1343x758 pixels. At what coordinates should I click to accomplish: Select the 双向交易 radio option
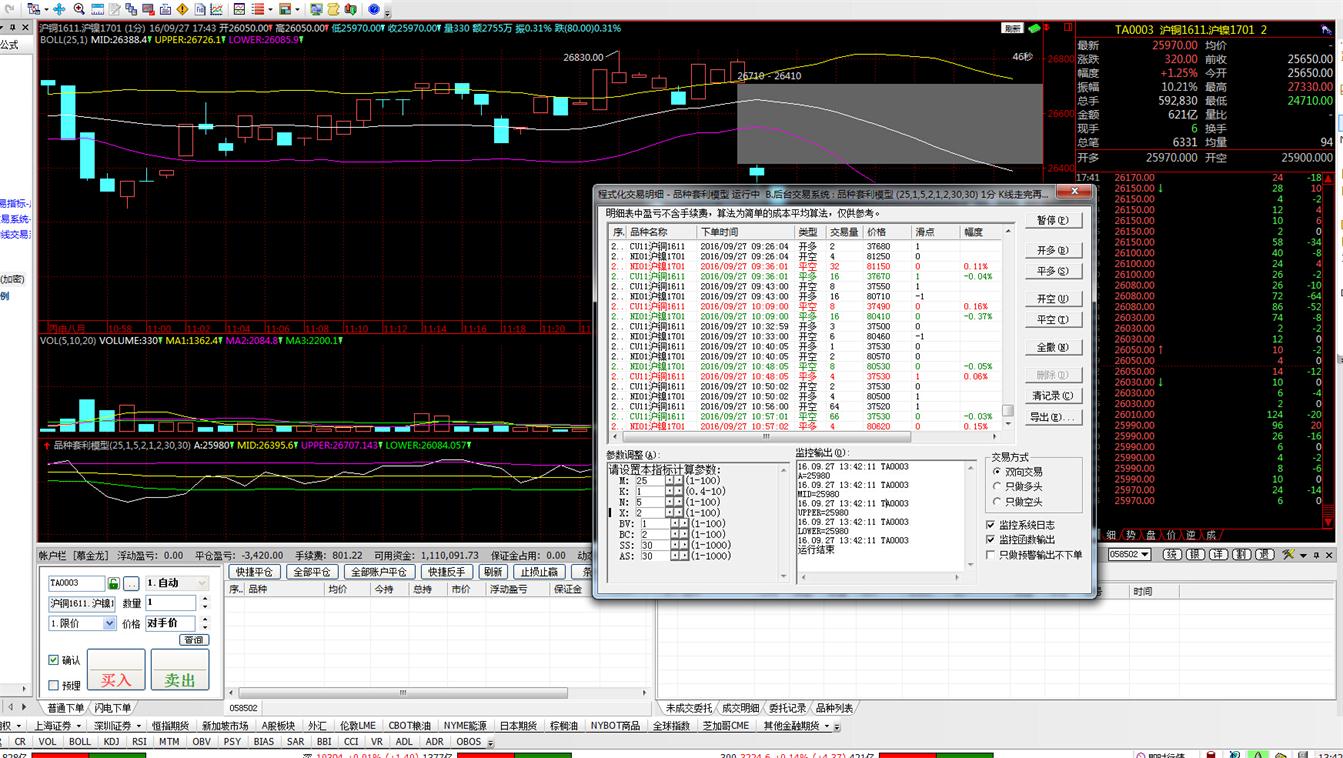[997, 471]
